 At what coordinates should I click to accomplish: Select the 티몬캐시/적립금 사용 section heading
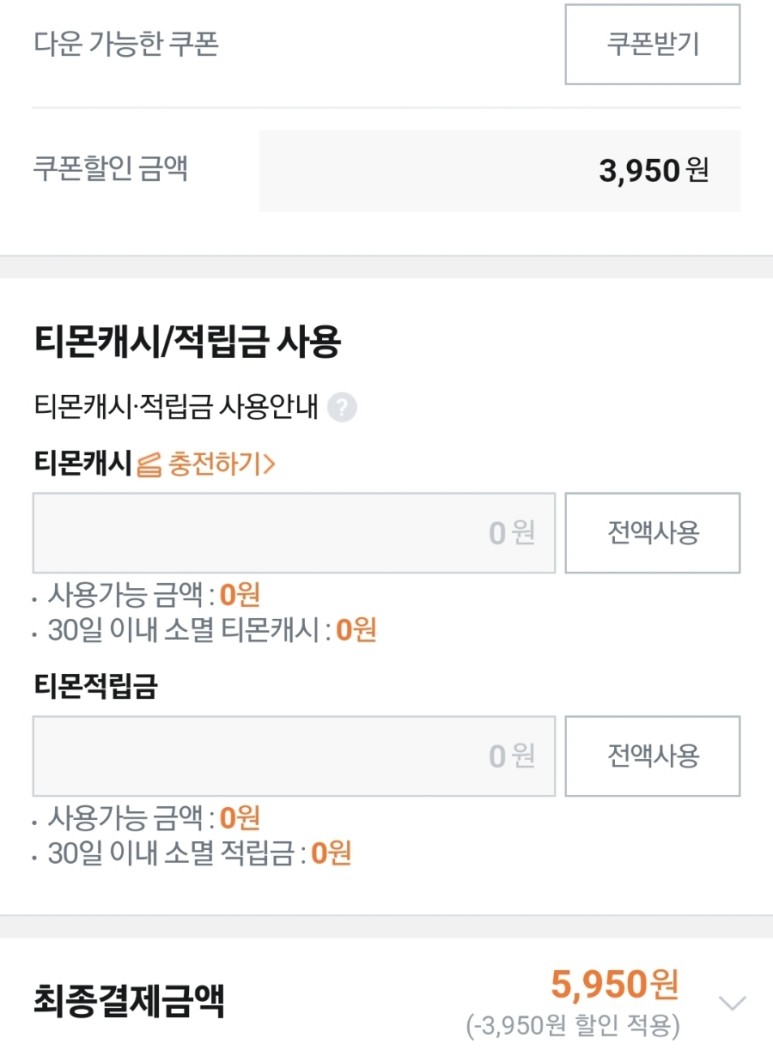click(x=188, y=342)
